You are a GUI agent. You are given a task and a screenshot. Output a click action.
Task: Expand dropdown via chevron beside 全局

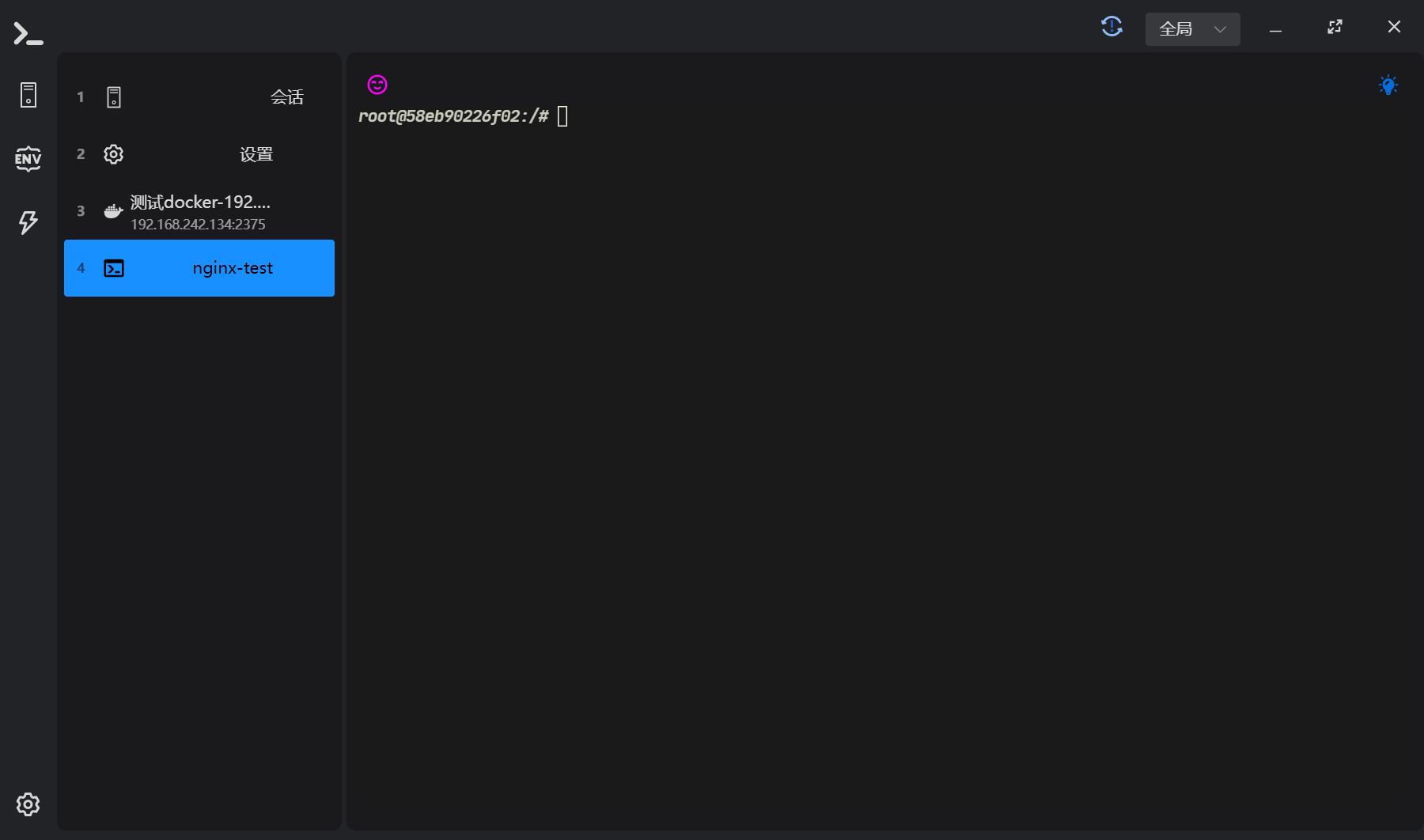pos(1220,29)
